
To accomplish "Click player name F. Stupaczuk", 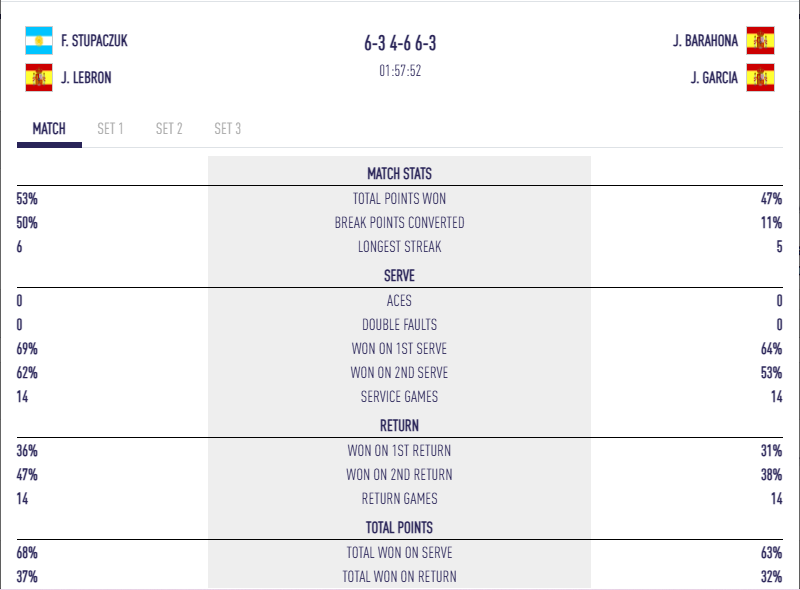I will (94, 41).
